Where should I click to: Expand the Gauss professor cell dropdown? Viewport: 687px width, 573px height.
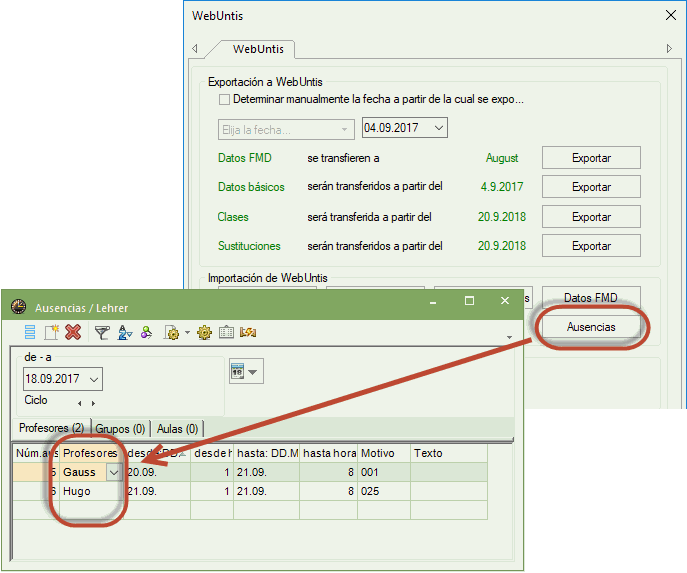point(114,473)
